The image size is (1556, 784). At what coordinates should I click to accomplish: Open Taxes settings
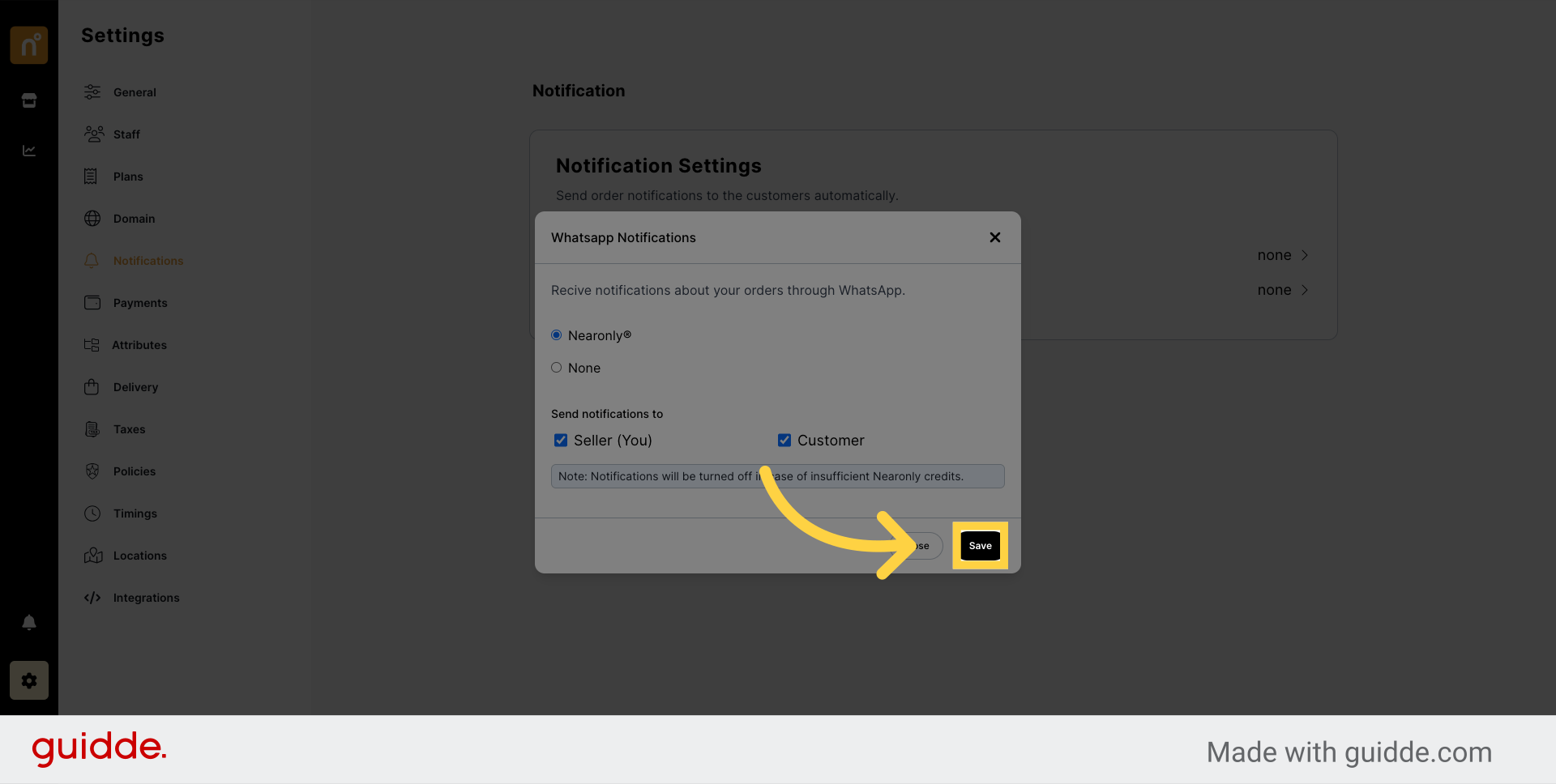point(130,429)
